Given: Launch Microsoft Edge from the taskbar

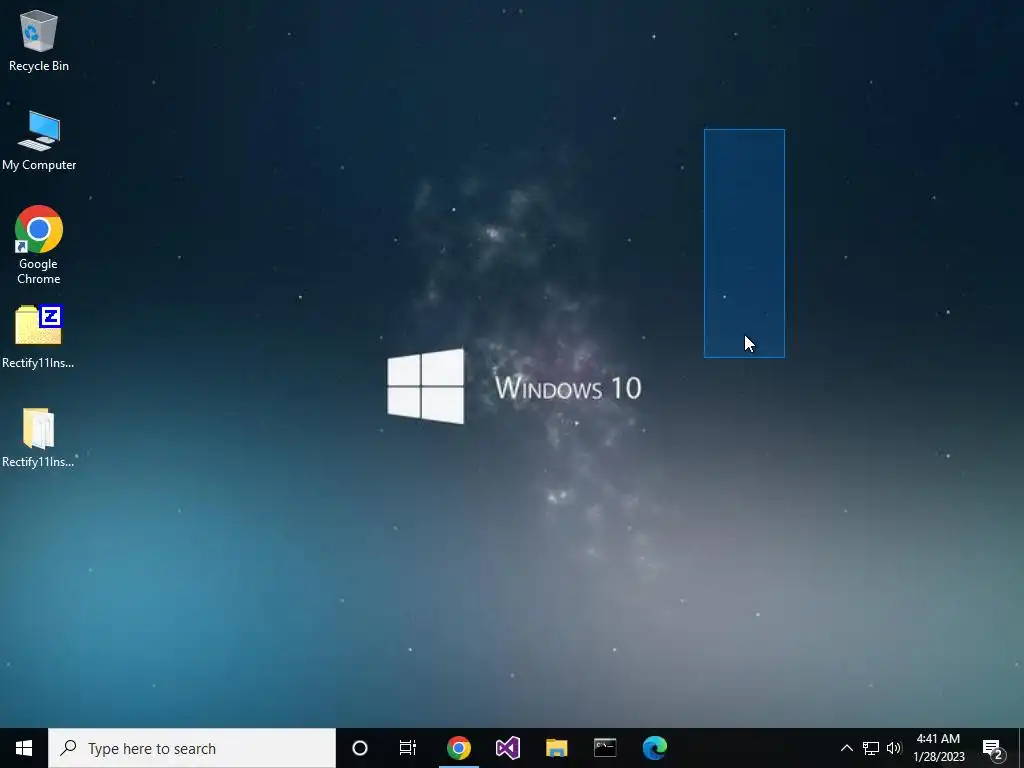Looking at the screenshot, I should pyautogui.click(x=654, y=748).
